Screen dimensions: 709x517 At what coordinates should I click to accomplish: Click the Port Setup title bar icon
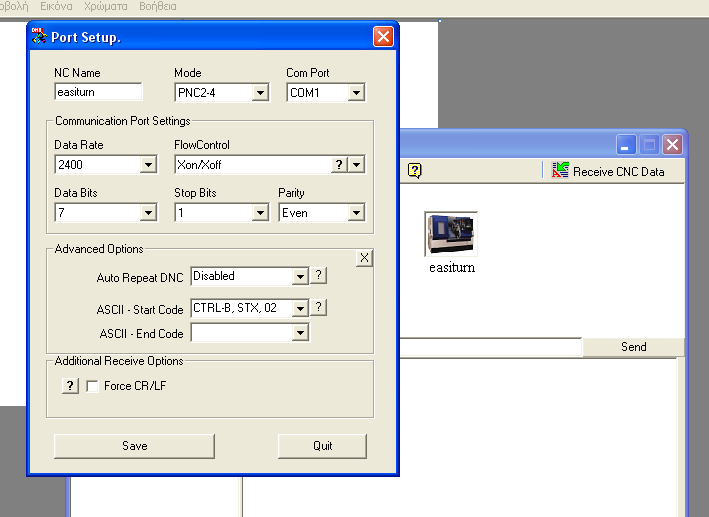39,36
